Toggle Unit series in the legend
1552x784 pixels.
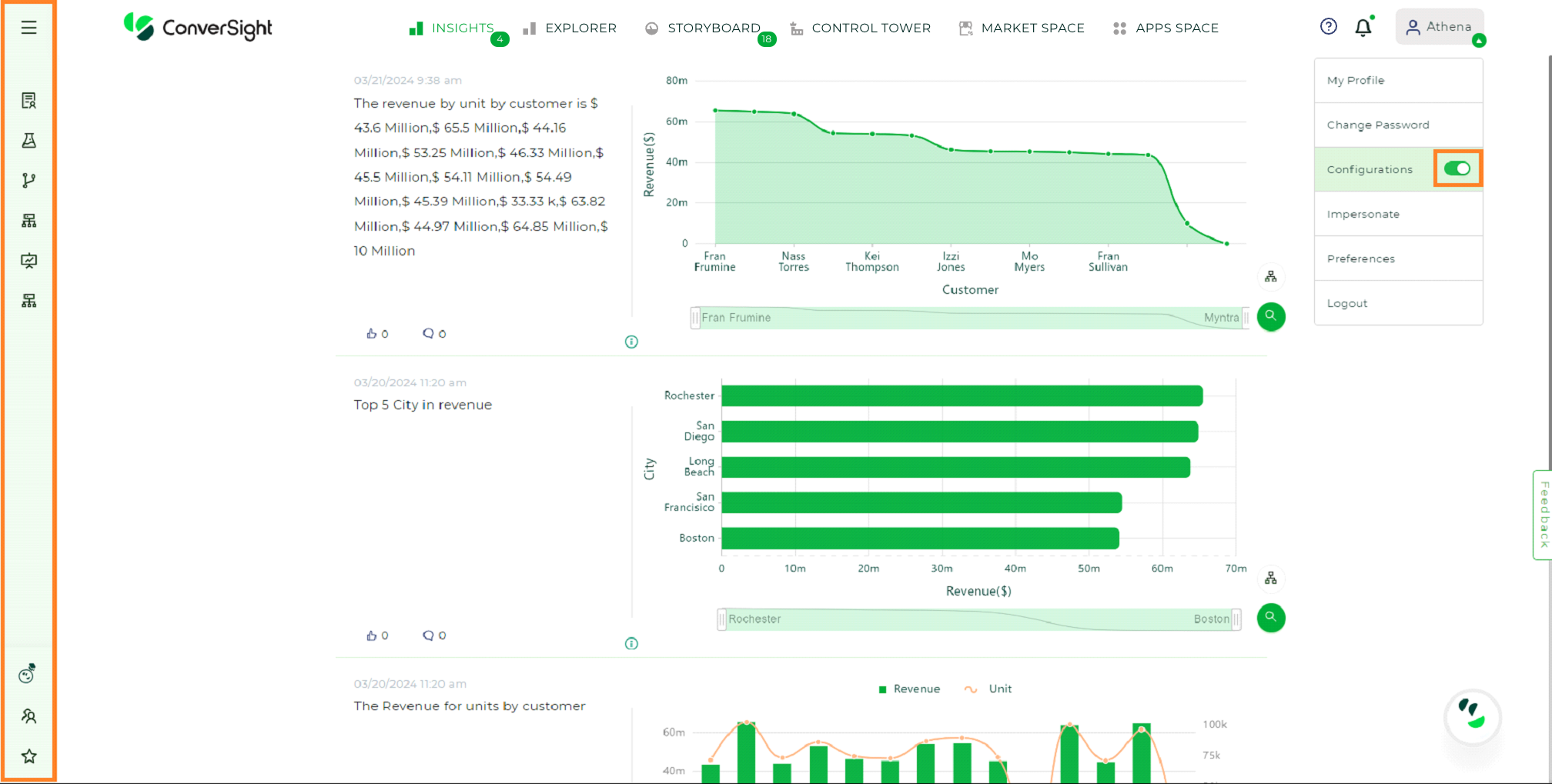(x=988, y=689)
